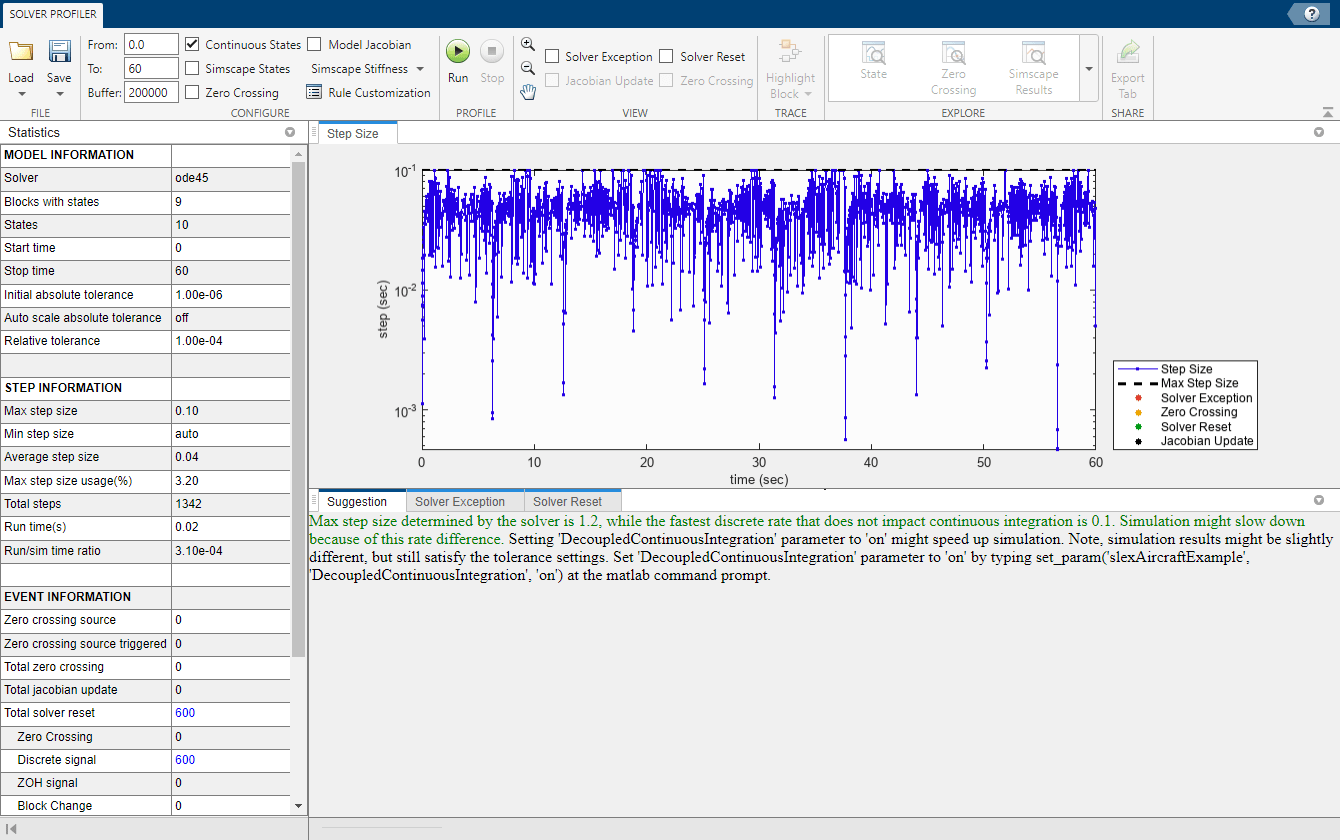Screen dimensions: 1340x840
Task: Click the Save floppy disk icon
Action: (x=59, y=52)
